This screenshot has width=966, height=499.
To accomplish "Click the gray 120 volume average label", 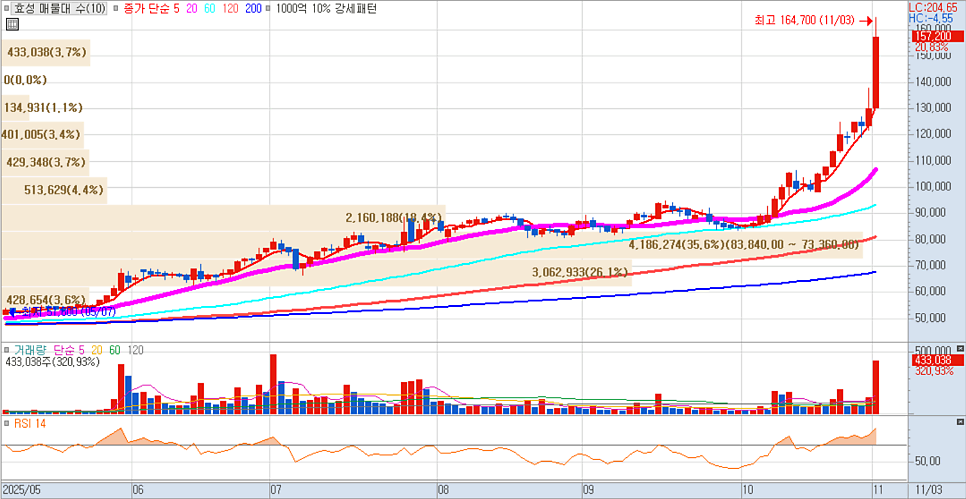I will tap(134, 350).
